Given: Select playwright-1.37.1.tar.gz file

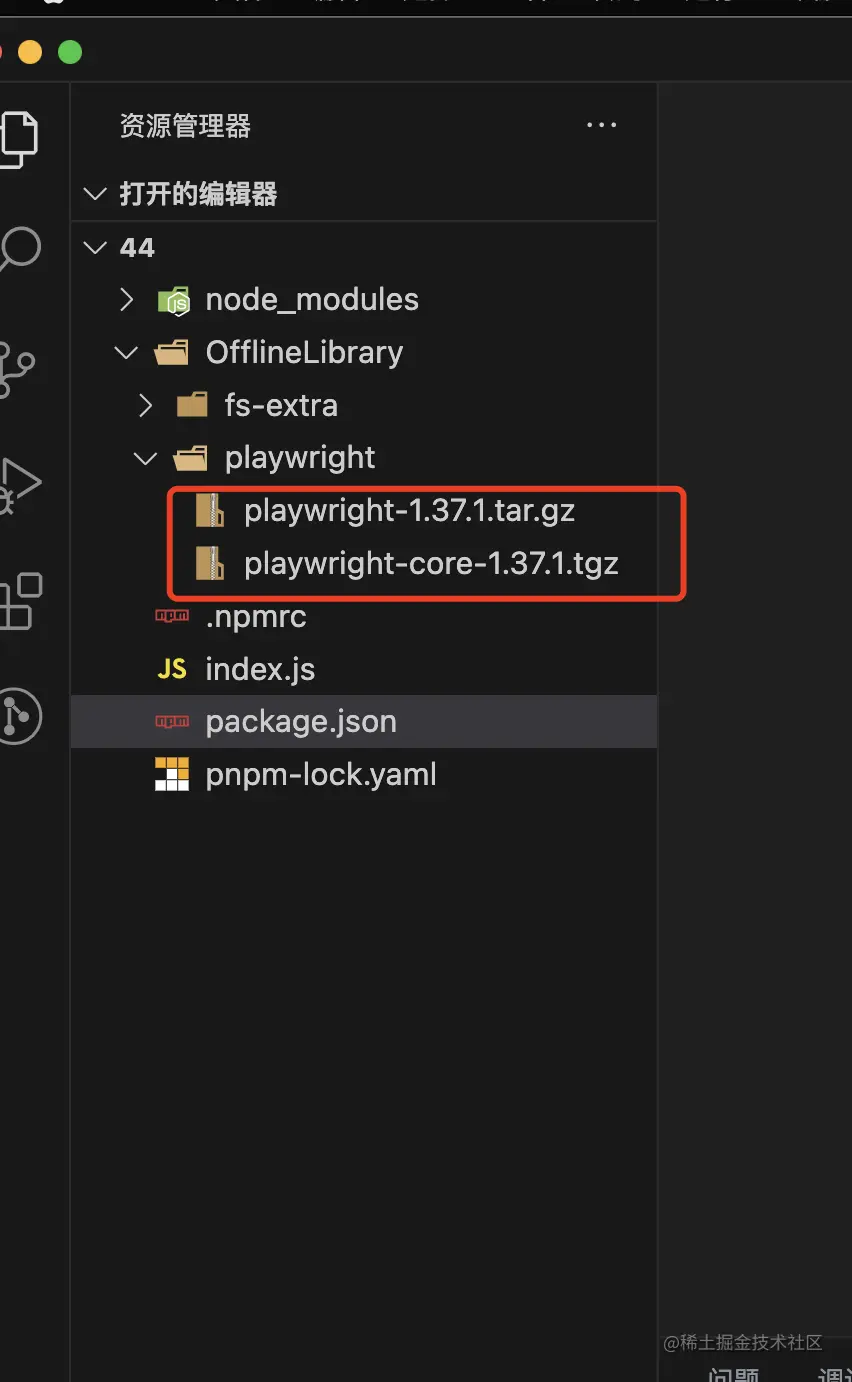Looking at the screenshot, I should pyautogui.click(x=409, y=511).
